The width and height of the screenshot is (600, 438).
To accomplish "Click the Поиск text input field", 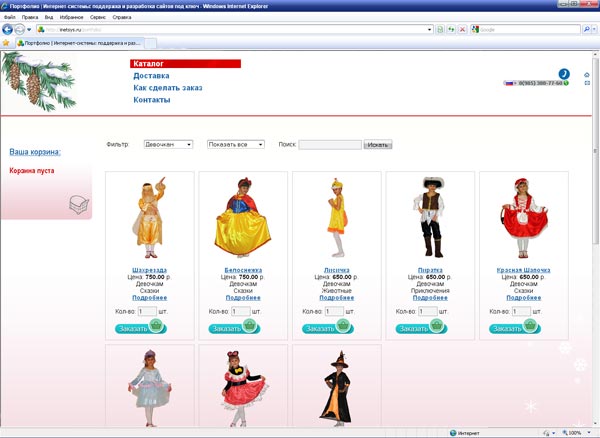I will (330, 145).
